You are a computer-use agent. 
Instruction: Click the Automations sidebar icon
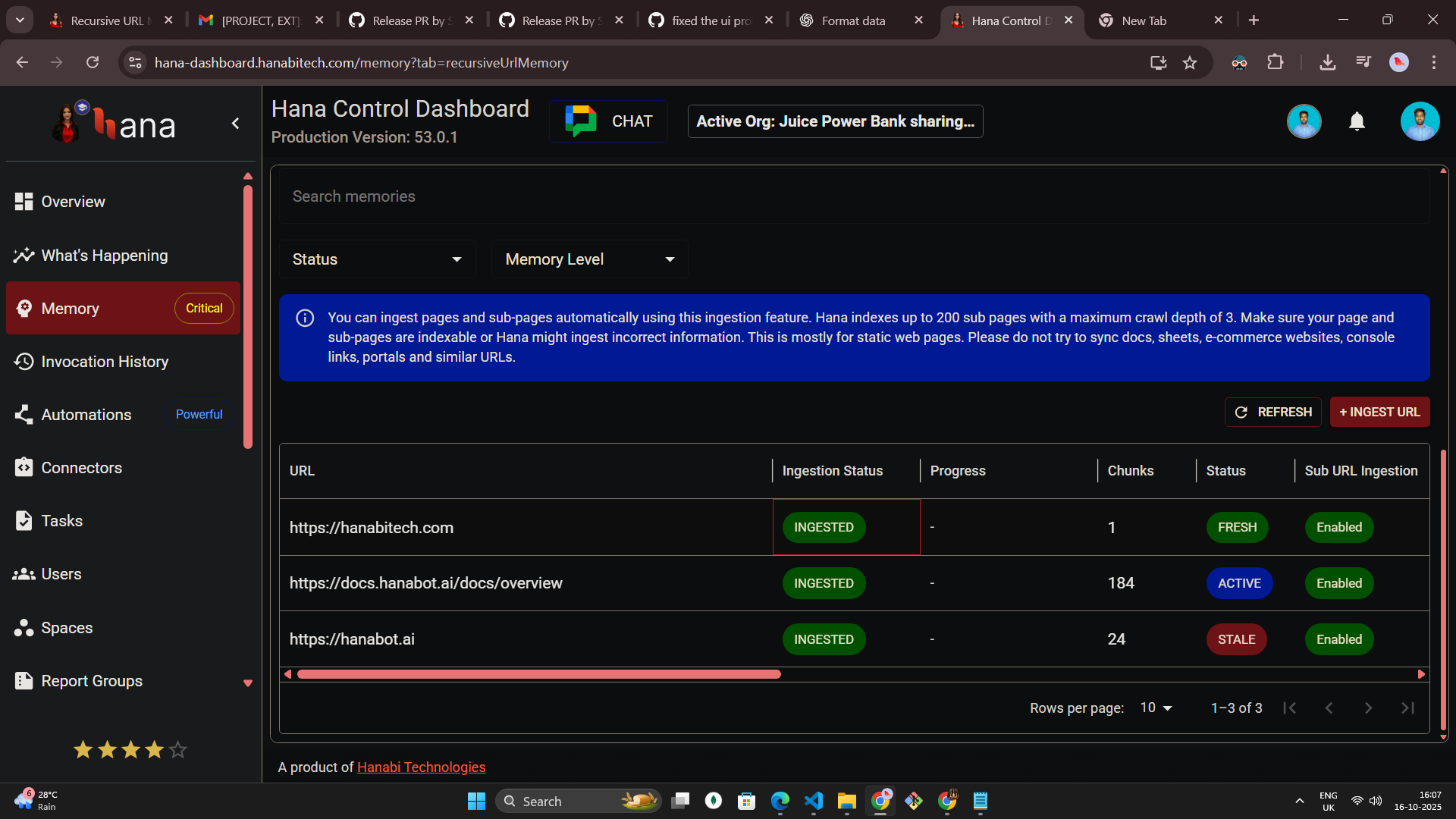click(x=24, y=415)
